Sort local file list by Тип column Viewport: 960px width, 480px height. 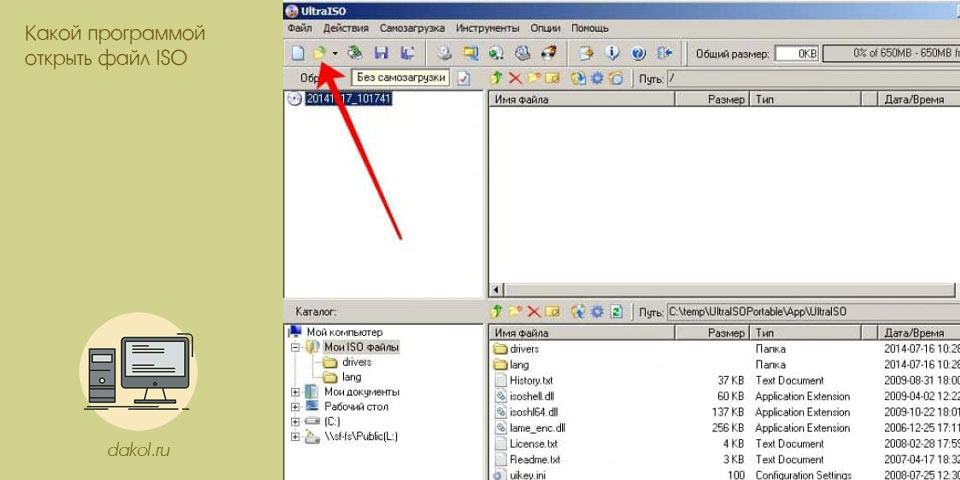805,333
